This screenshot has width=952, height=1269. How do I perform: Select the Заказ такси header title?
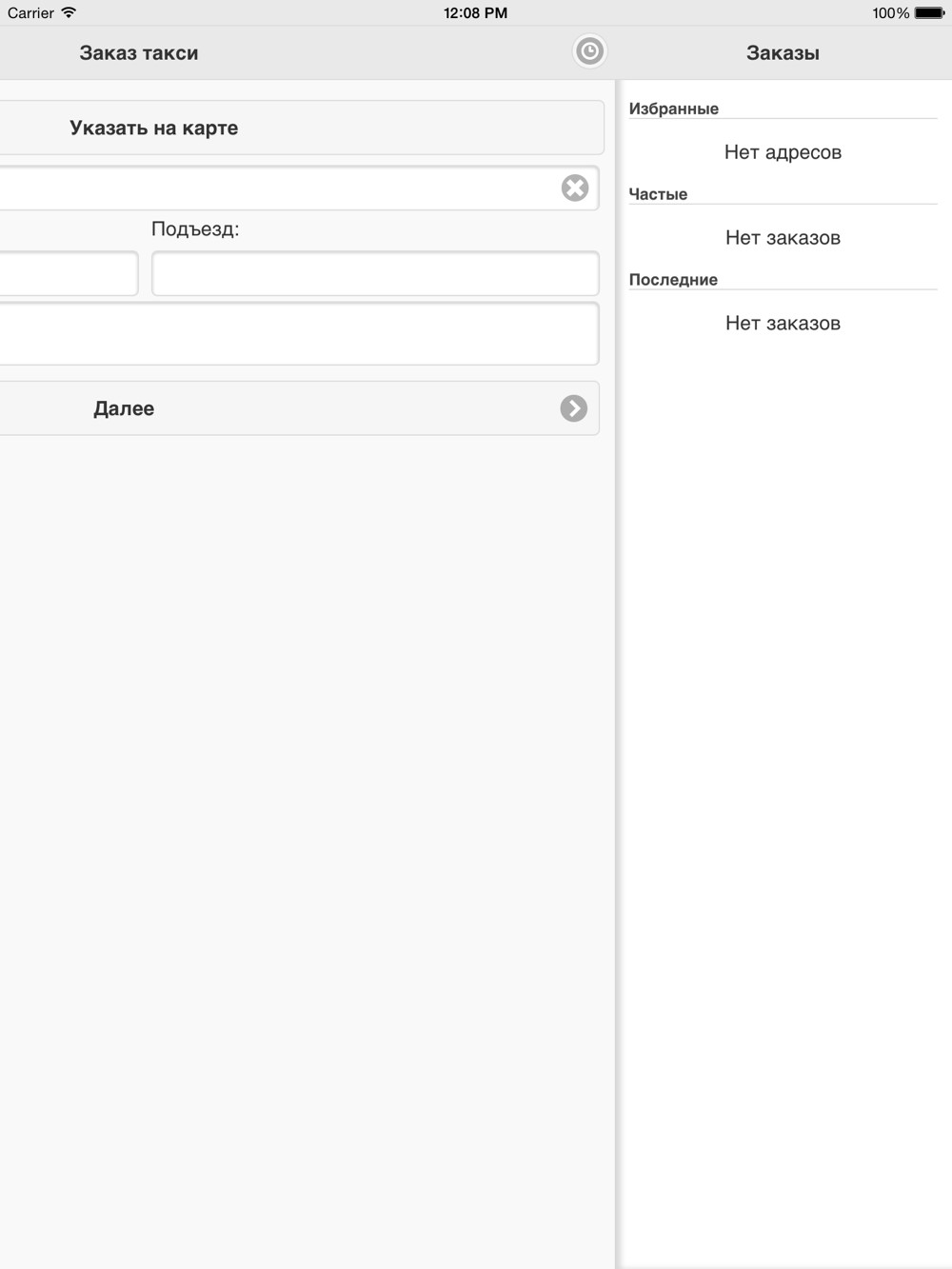click(139, 53)
